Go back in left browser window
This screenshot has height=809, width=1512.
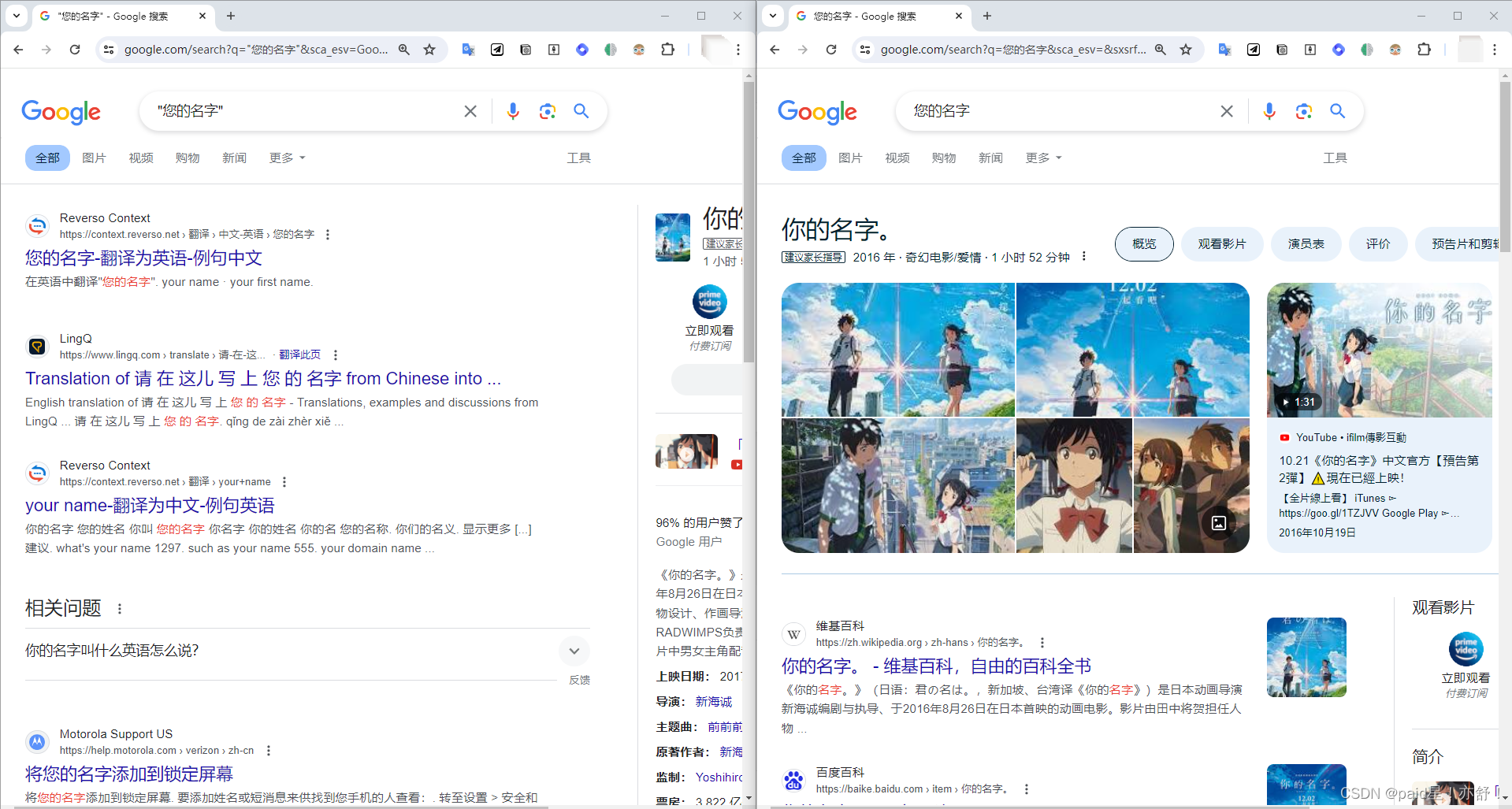pyautogui.click(x=18, y=50)
